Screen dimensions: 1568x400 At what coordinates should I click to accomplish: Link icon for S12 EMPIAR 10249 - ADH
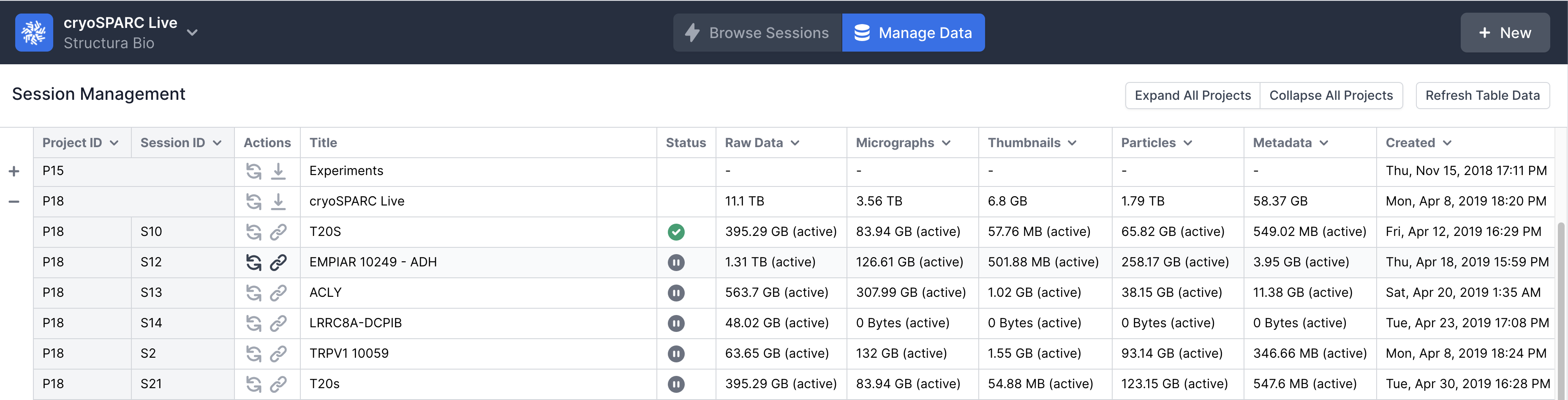pyautogui.click(x=278, y=263)
